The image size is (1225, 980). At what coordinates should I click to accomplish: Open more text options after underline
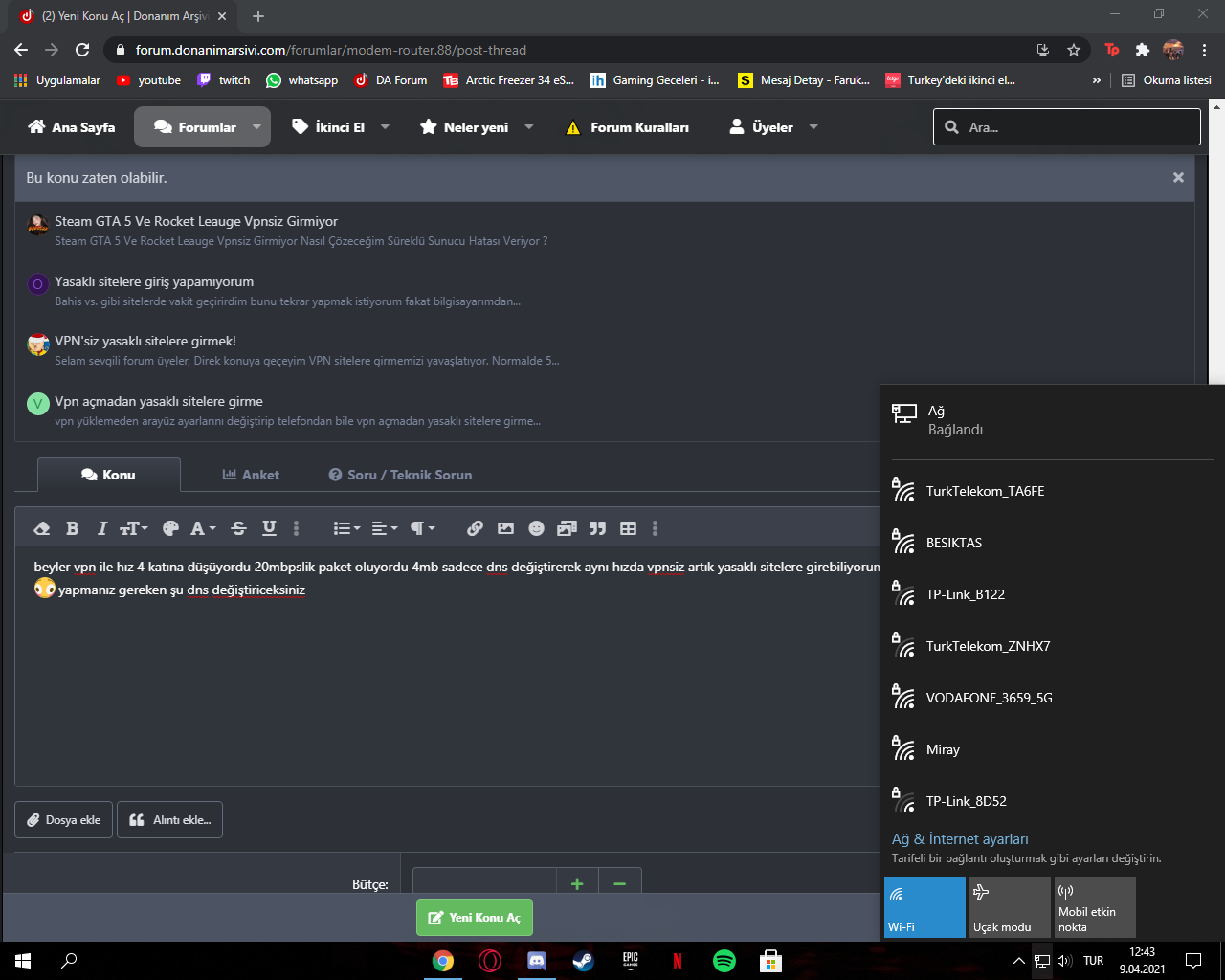pos(296,528)
